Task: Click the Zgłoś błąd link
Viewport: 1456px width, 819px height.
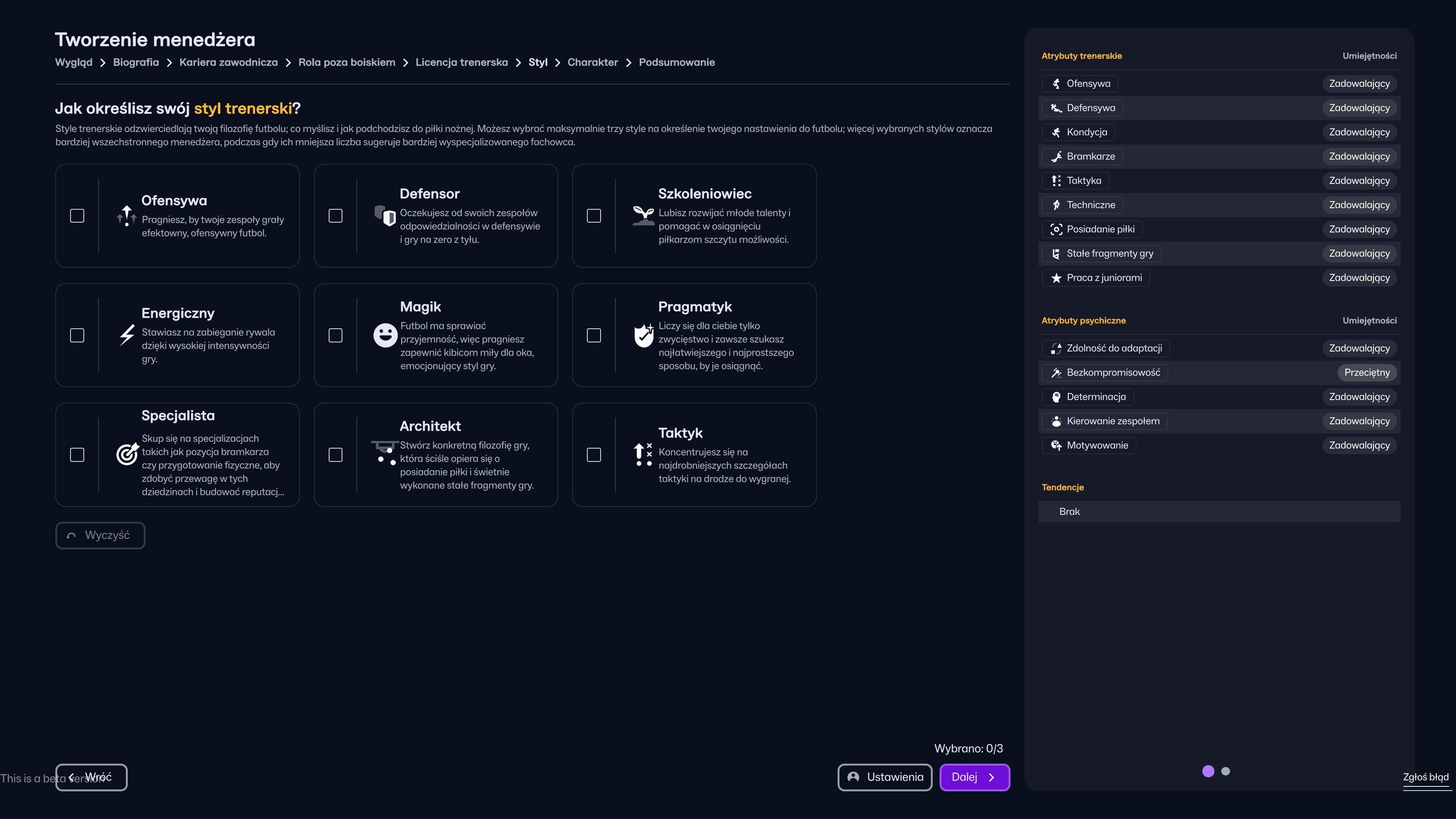Action: click(x=1426, y=777)
